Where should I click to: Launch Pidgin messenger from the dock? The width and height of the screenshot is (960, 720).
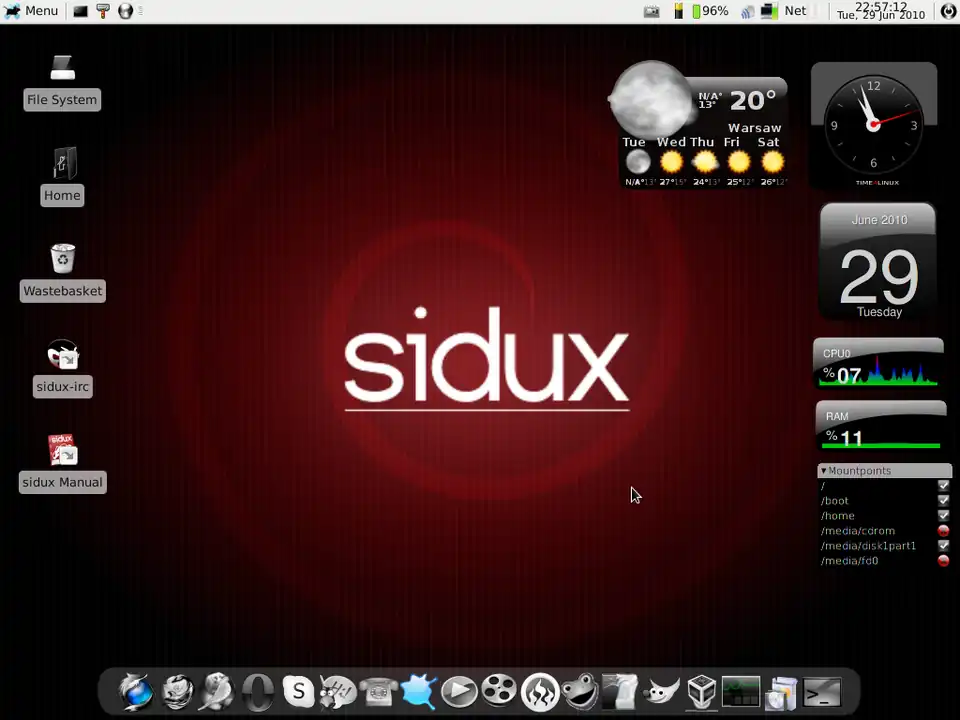[338, 691]
